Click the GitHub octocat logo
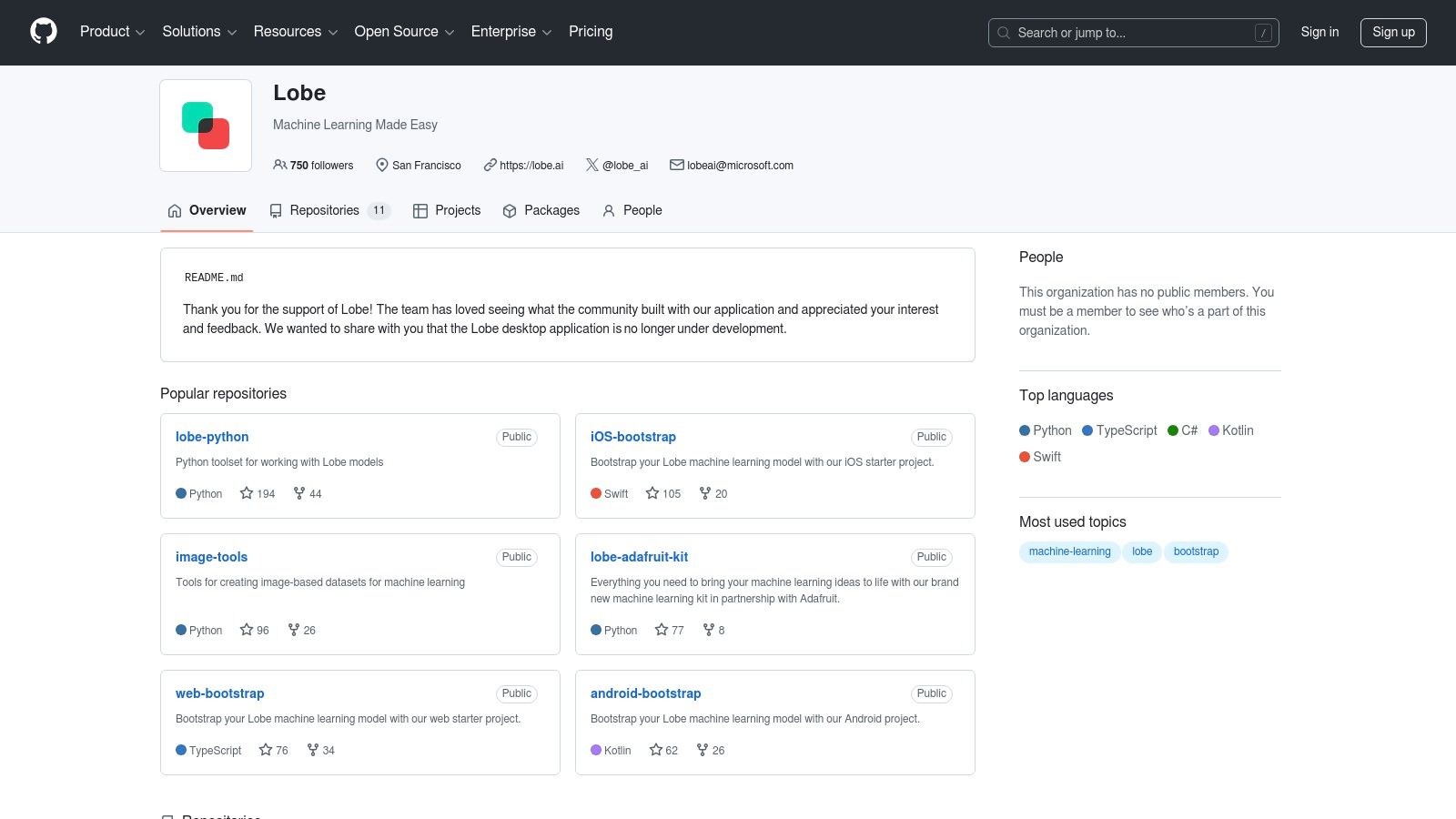Viewport: 1456px width, 819px height. [44, 32]
